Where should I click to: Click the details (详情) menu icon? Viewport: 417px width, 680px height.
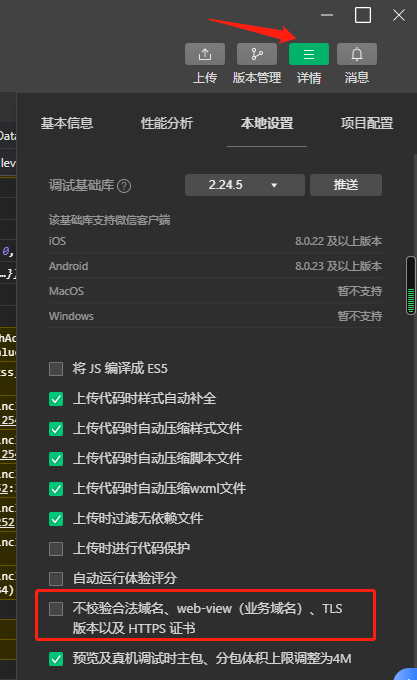(x=309, y=54)
